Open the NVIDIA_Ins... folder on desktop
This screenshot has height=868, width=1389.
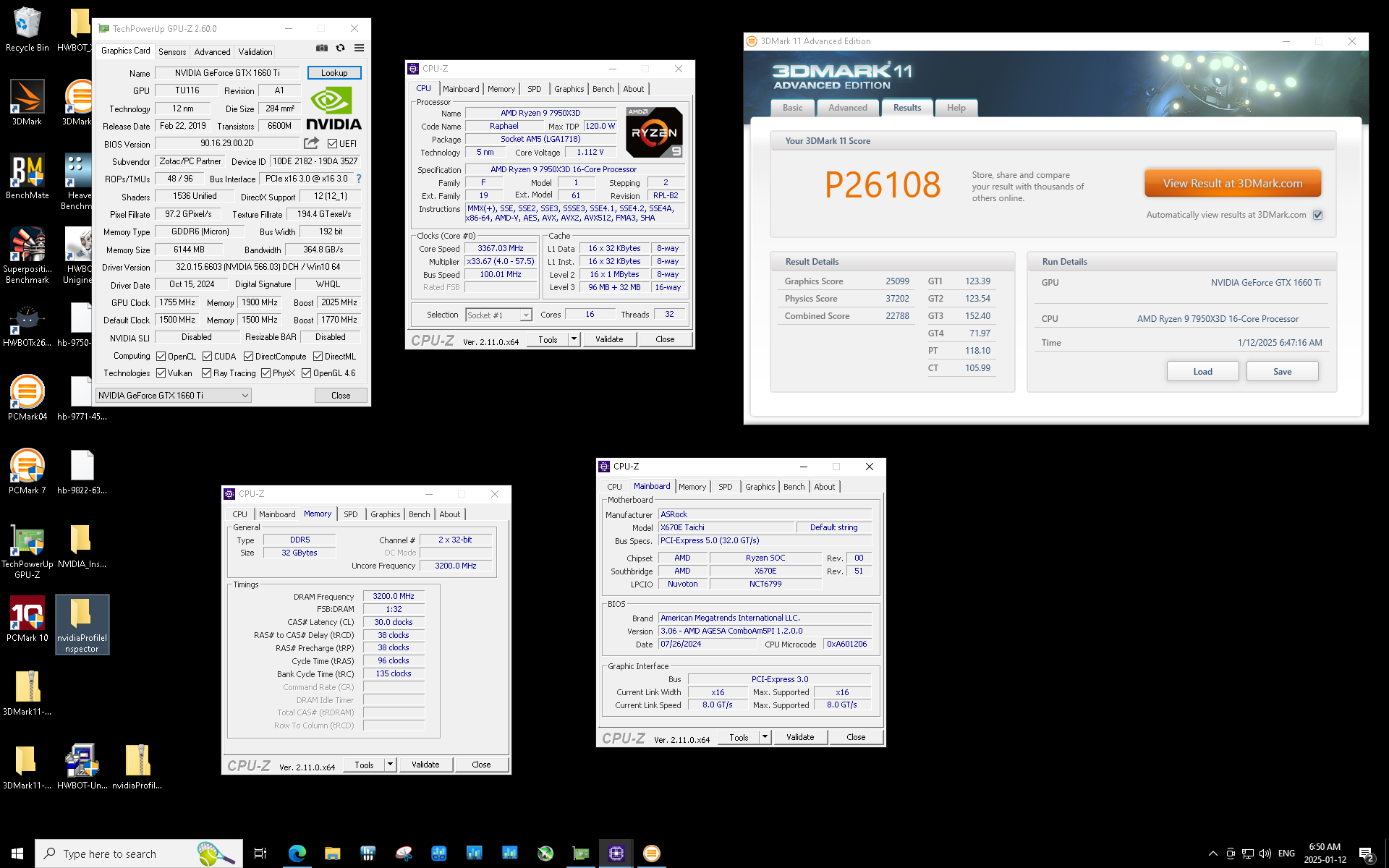tap(82, 546)
